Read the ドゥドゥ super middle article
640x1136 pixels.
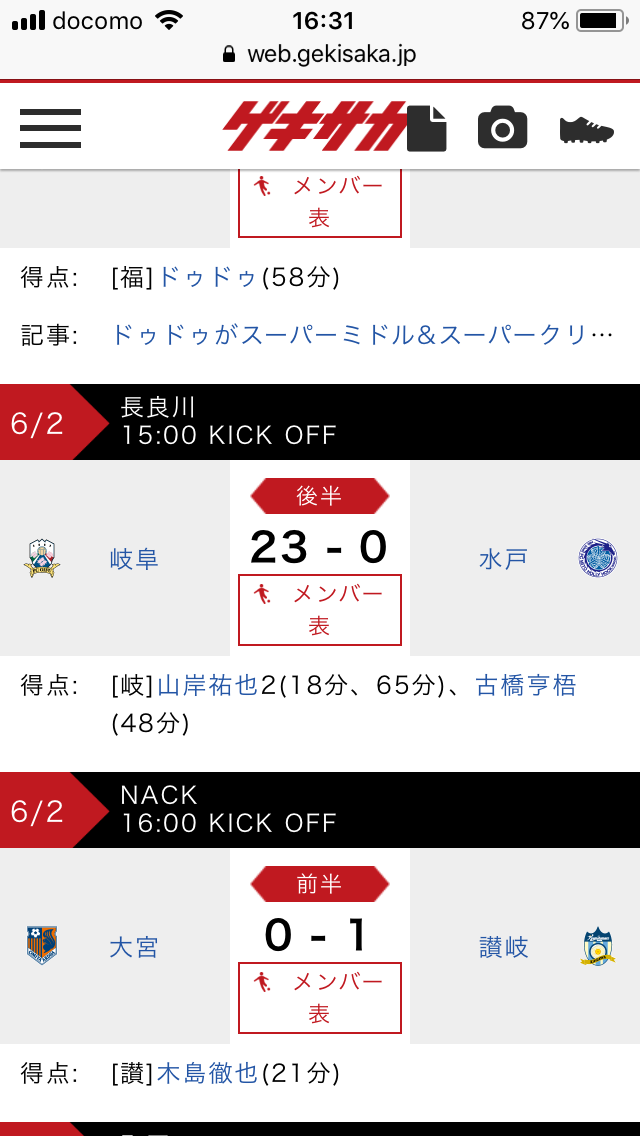[361, 334]
